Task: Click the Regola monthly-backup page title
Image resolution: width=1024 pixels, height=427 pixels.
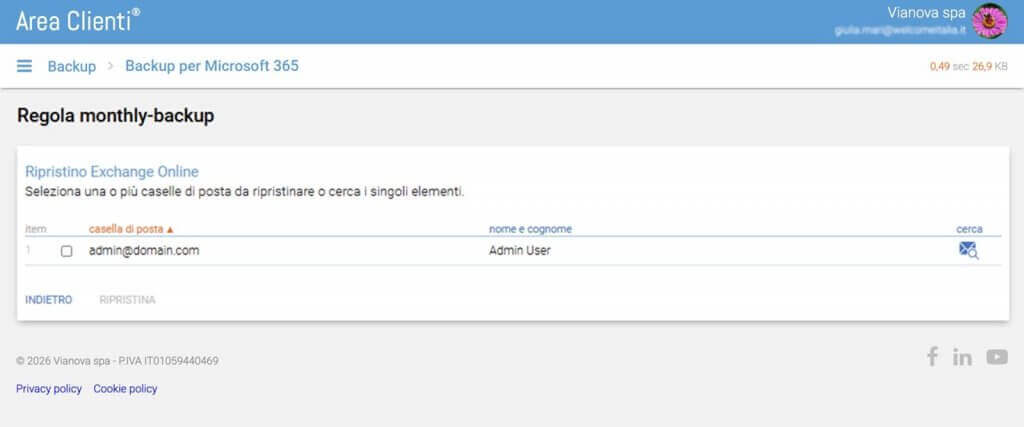Action: 116,116
